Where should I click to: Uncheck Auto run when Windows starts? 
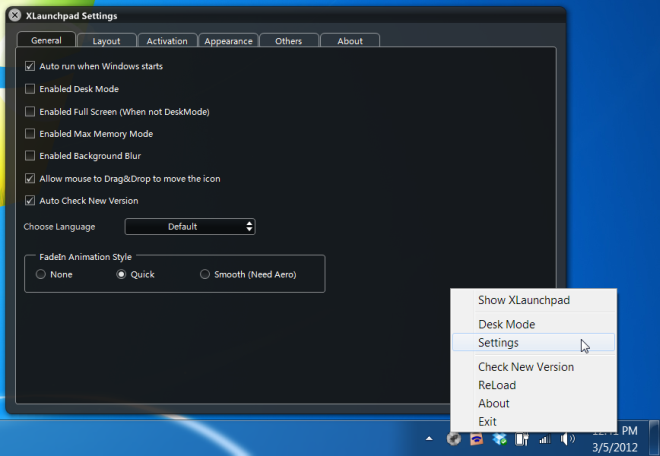pos(30,66)
